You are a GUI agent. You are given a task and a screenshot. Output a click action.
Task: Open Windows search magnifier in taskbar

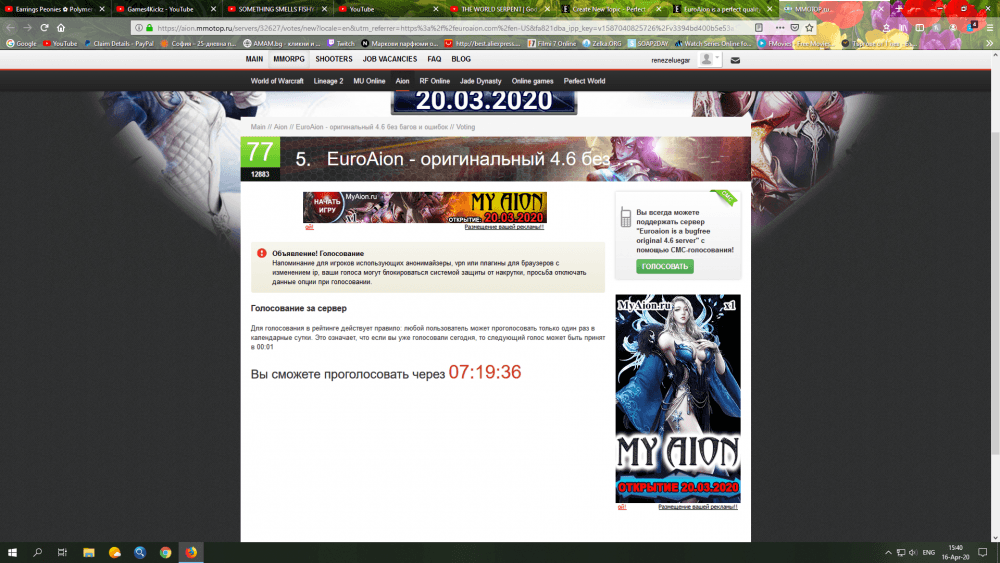38,552
